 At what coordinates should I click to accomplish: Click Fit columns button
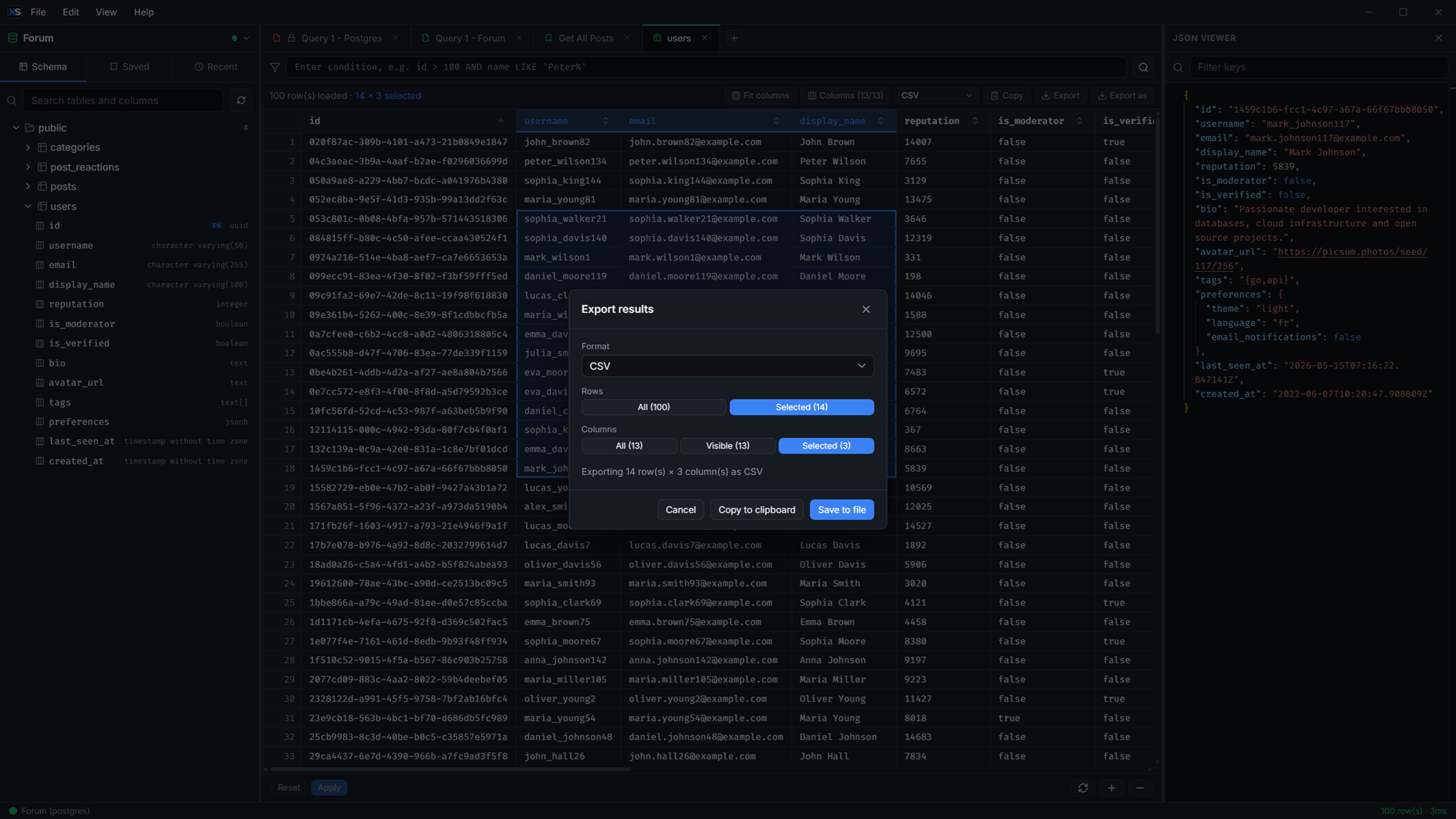[760, 95]
